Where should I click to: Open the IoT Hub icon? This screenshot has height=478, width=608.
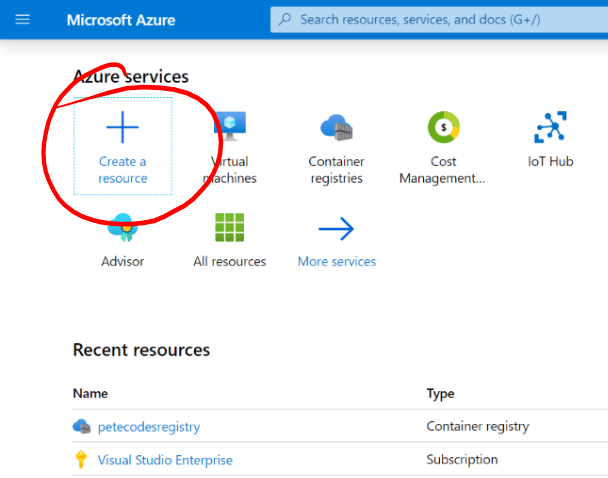[551, 127]
